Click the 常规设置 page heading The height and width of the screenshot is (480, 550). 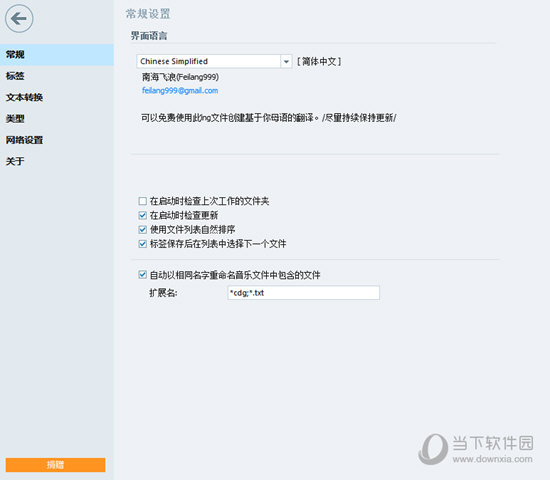(x=148, y=14)
